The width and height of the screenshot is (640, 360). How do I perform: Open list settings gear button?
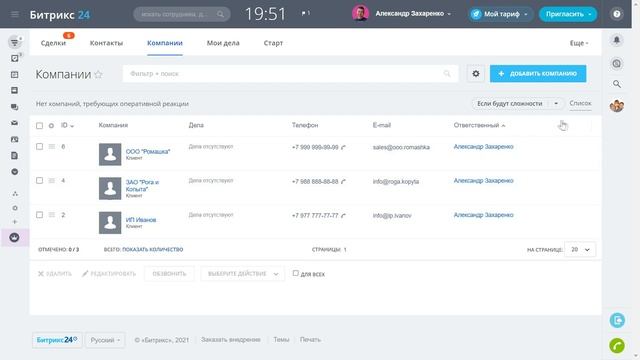click(x=476, y=74)
